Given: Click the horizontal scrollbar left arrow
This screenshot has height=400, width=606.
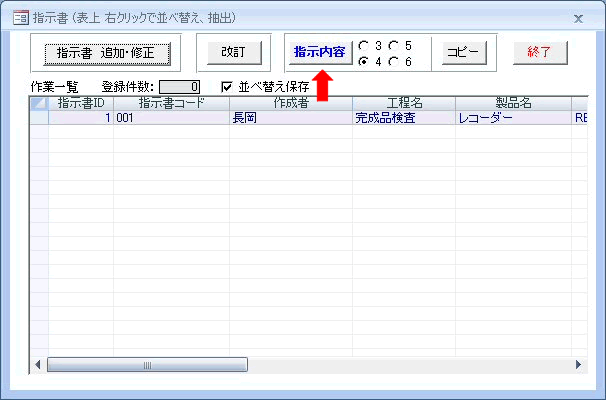Looking at the screenshot, I should click(x=37, y=364).
